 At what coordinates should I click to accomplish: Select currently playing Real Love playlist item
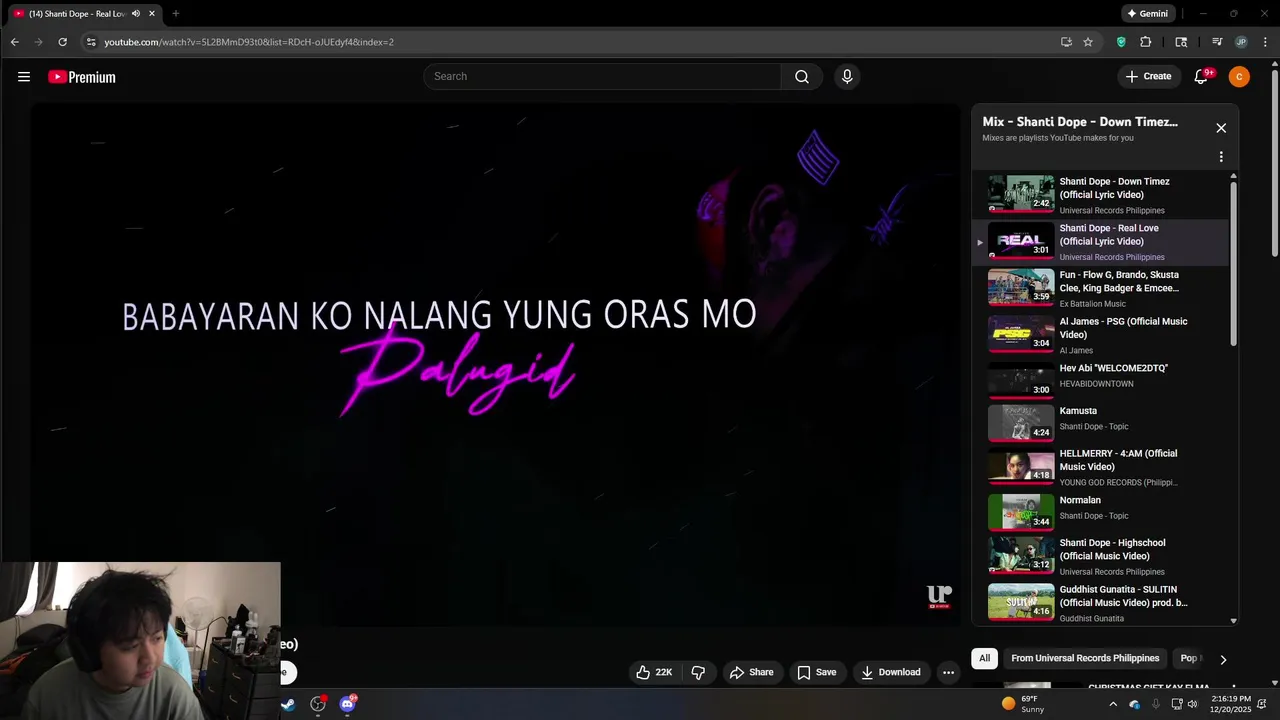(x=1100, y=242)
